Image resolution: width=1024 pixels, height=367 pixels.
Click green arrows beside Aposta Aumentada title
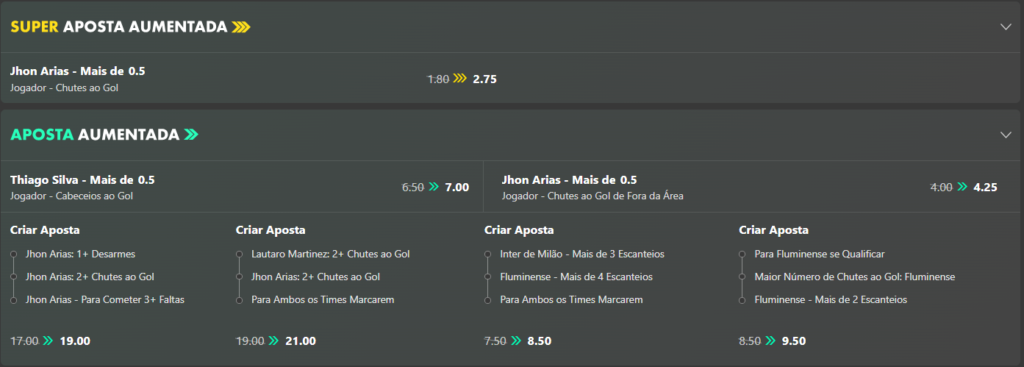click(x=191, y=135)
